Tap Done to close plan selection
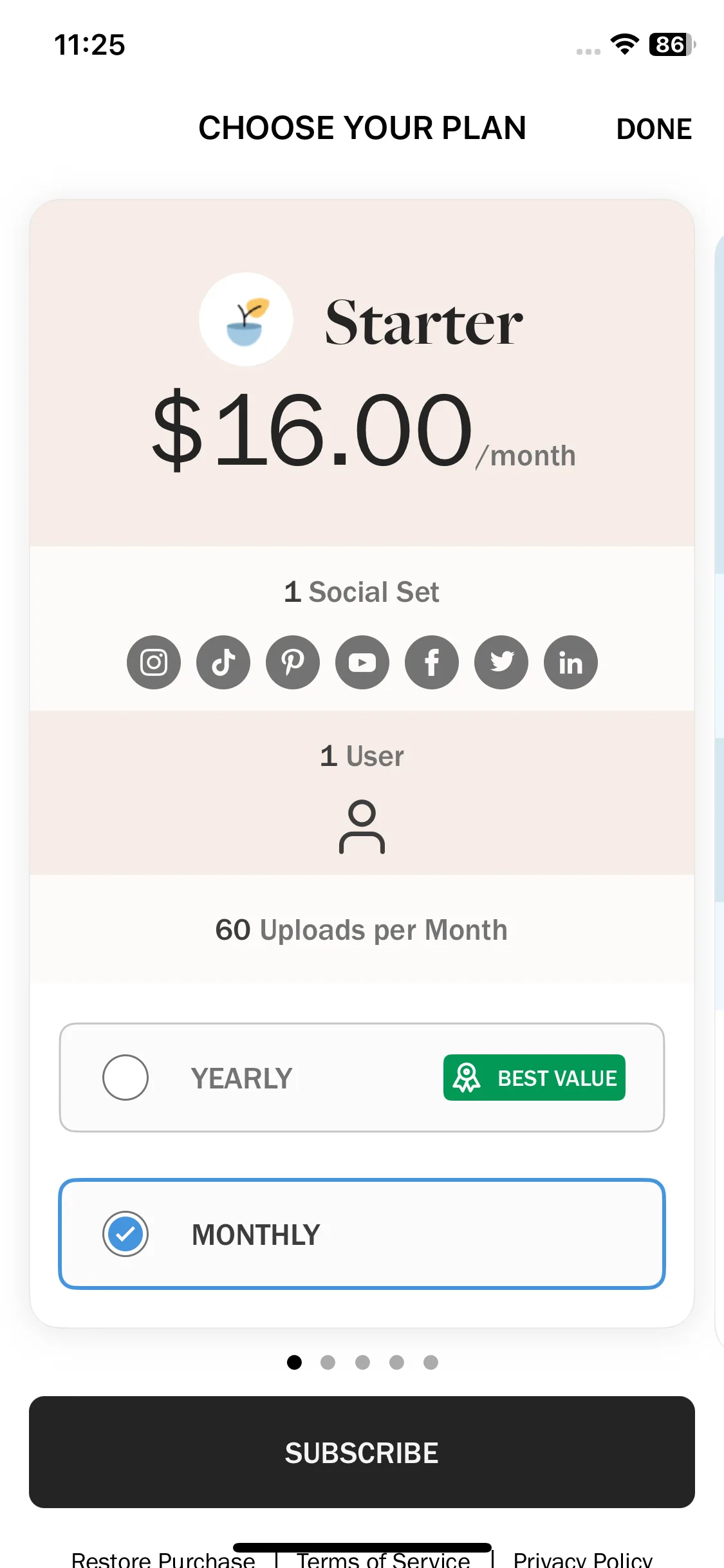This screenshot has width=724, height=1568. [654, 129]
